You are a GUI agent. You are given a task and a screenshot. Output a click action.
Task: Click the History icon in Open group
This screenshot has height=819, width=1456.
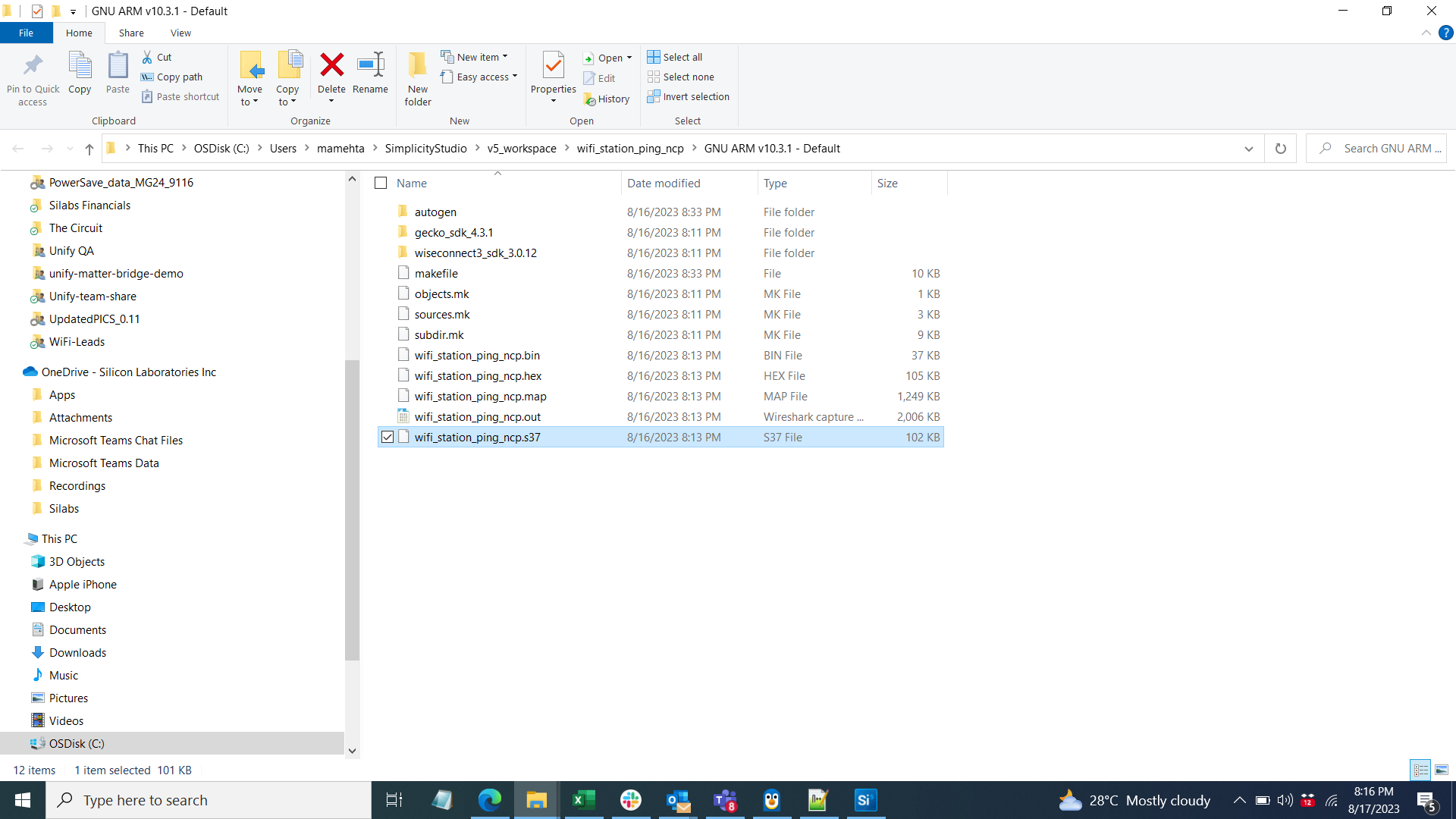pos(608,98)
